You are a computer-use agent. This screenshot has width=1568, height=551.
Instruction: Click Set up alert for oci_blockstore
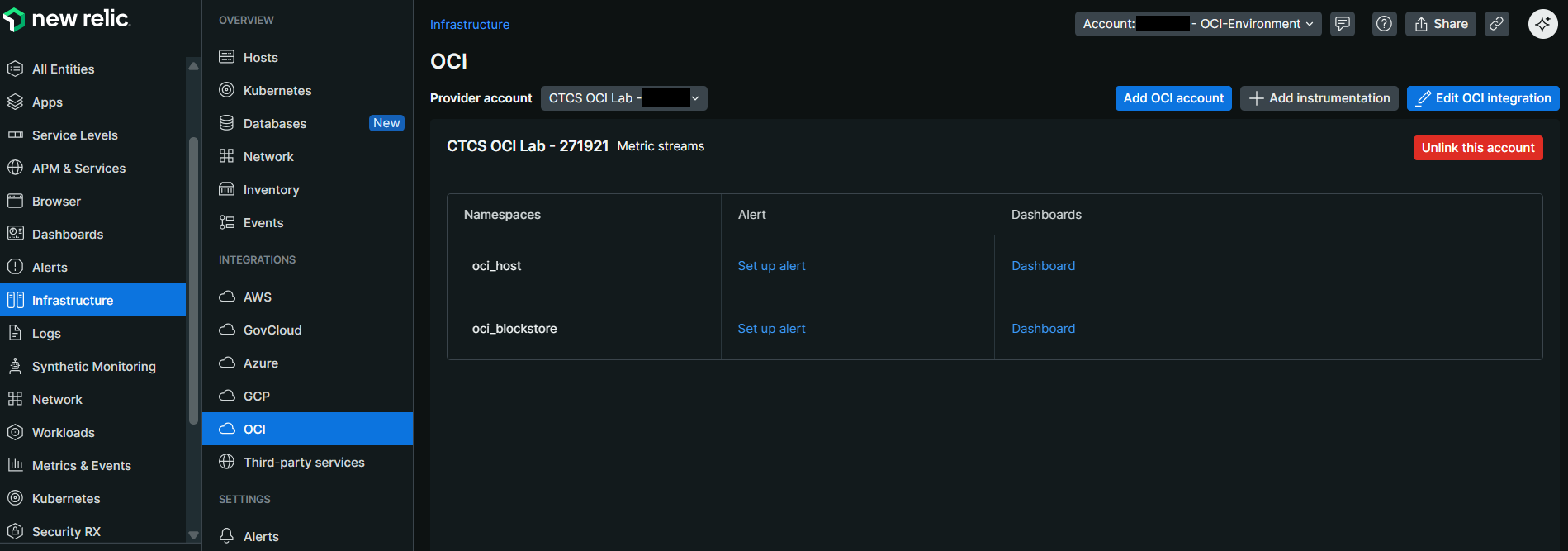[771, 329]
